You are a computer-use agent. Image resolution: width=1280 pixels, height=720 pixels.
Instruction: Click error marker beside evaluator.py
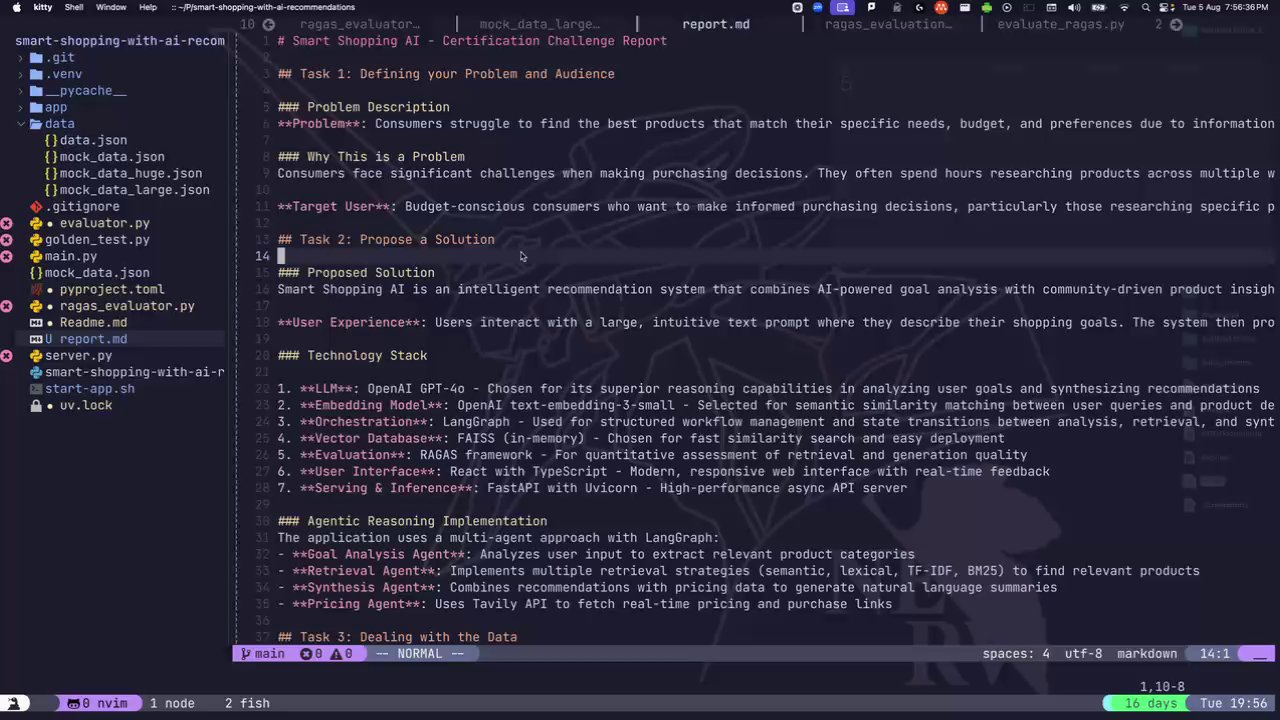(6, 224)
